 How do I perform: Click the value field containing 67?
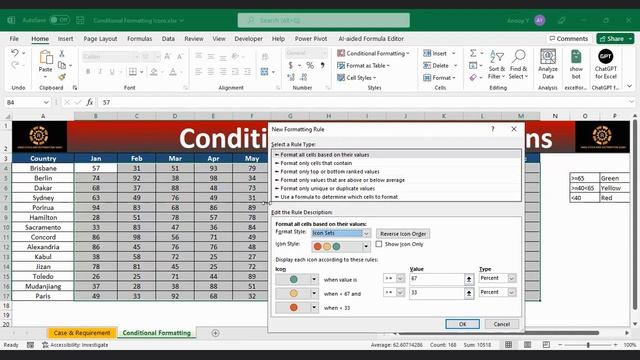coord(436,279)
